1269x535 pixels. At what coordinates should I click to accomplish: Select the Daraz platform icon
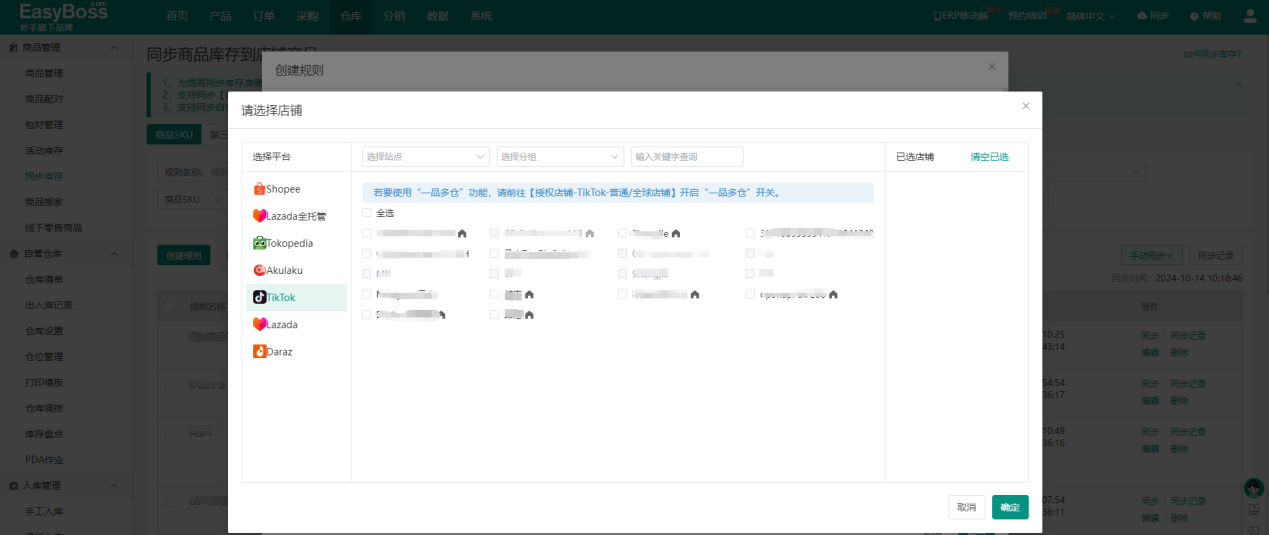pos(260,352)
